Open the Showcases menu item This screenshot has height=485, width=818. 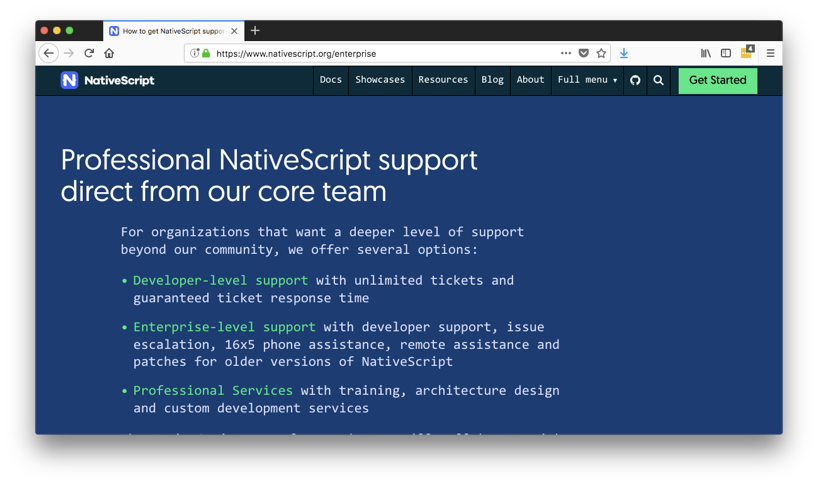(380, 80)
